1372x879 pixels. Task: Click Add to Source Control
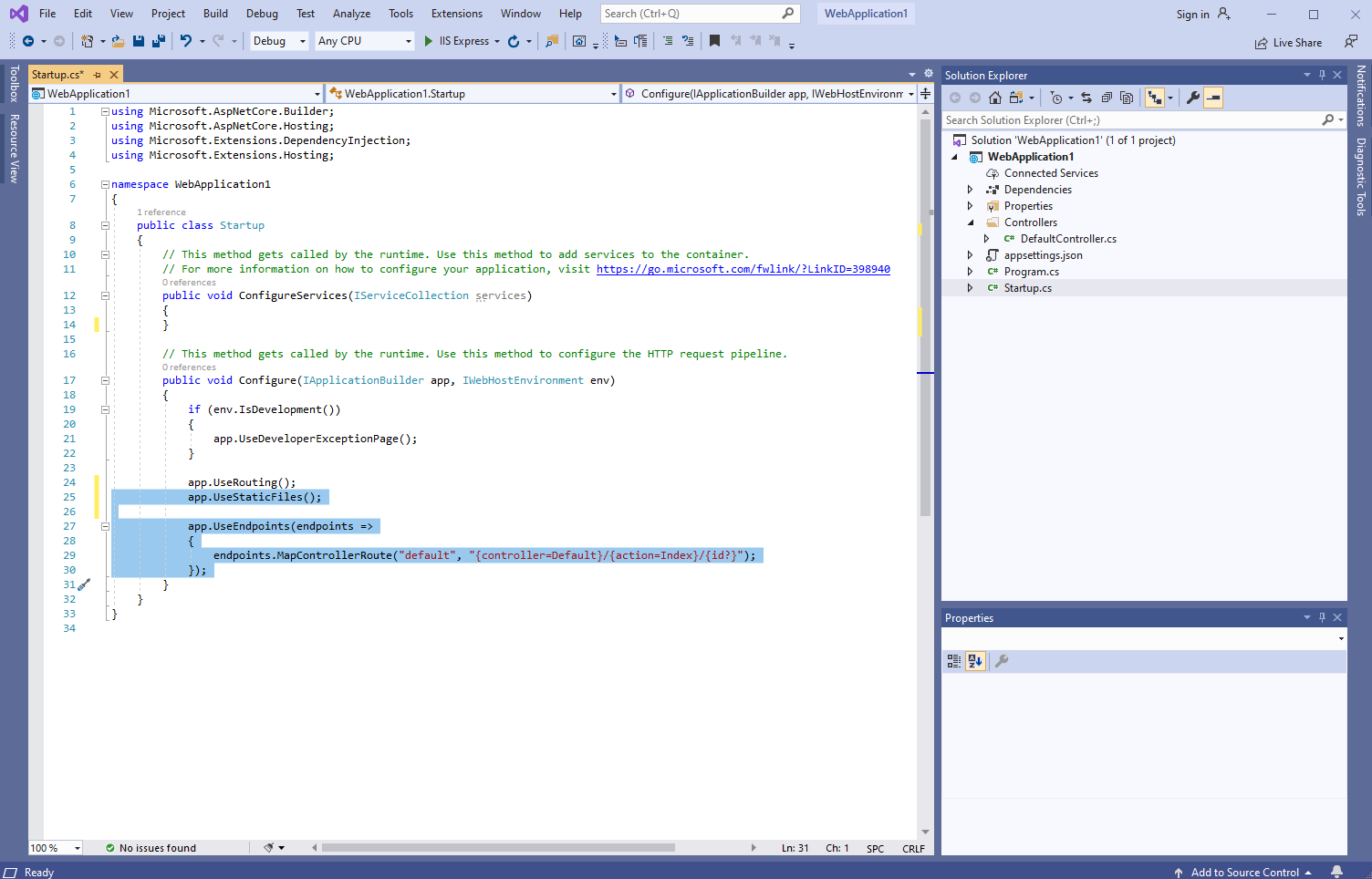tap(1244, 873)
